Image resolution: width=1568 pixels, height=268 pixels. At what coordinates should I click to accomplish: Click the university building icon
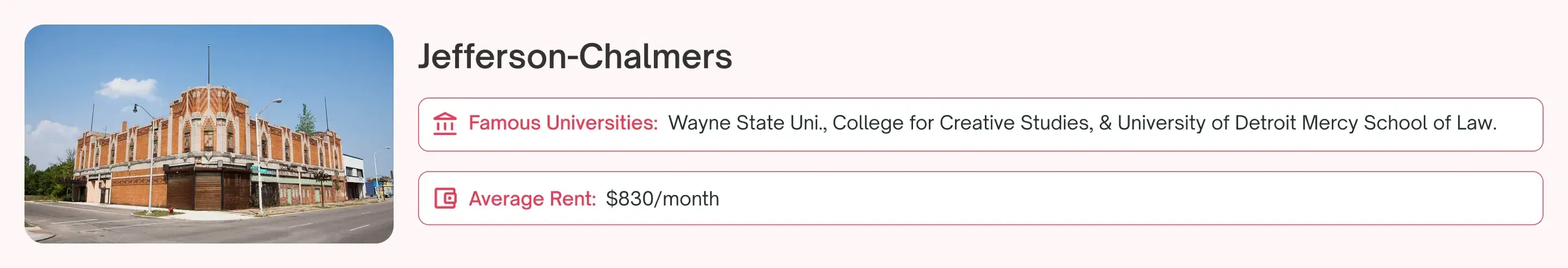[445, 124]
